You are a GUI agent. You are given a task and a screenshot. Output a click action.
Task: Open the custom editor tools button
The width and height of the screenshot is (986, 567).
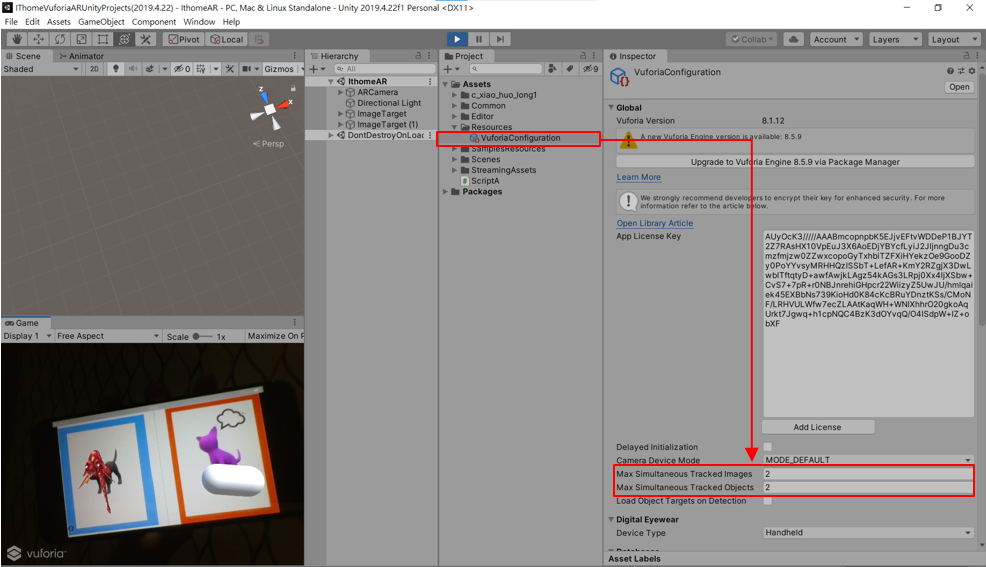pos(146,39)
